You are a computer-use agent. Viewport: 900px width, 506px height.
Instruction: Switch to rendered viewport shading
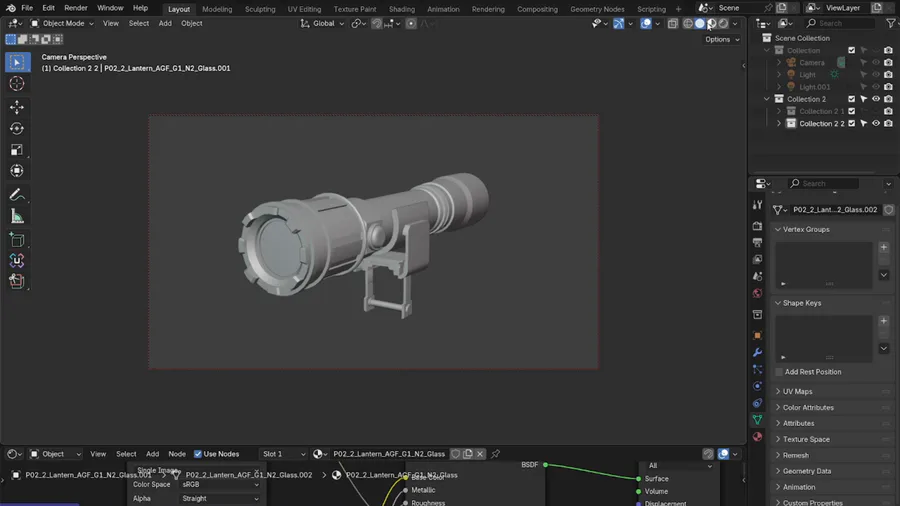(723, 24)
